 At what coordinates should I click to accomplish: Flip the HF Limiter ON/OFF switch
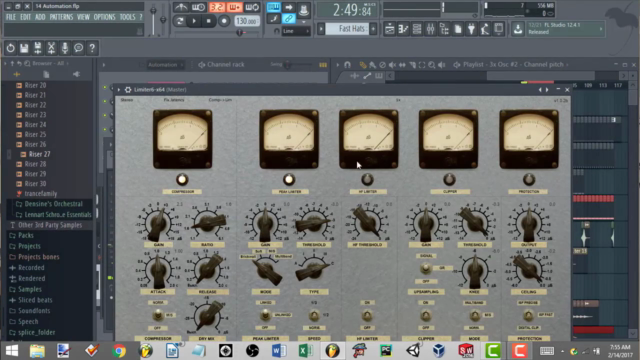point(367,315)
